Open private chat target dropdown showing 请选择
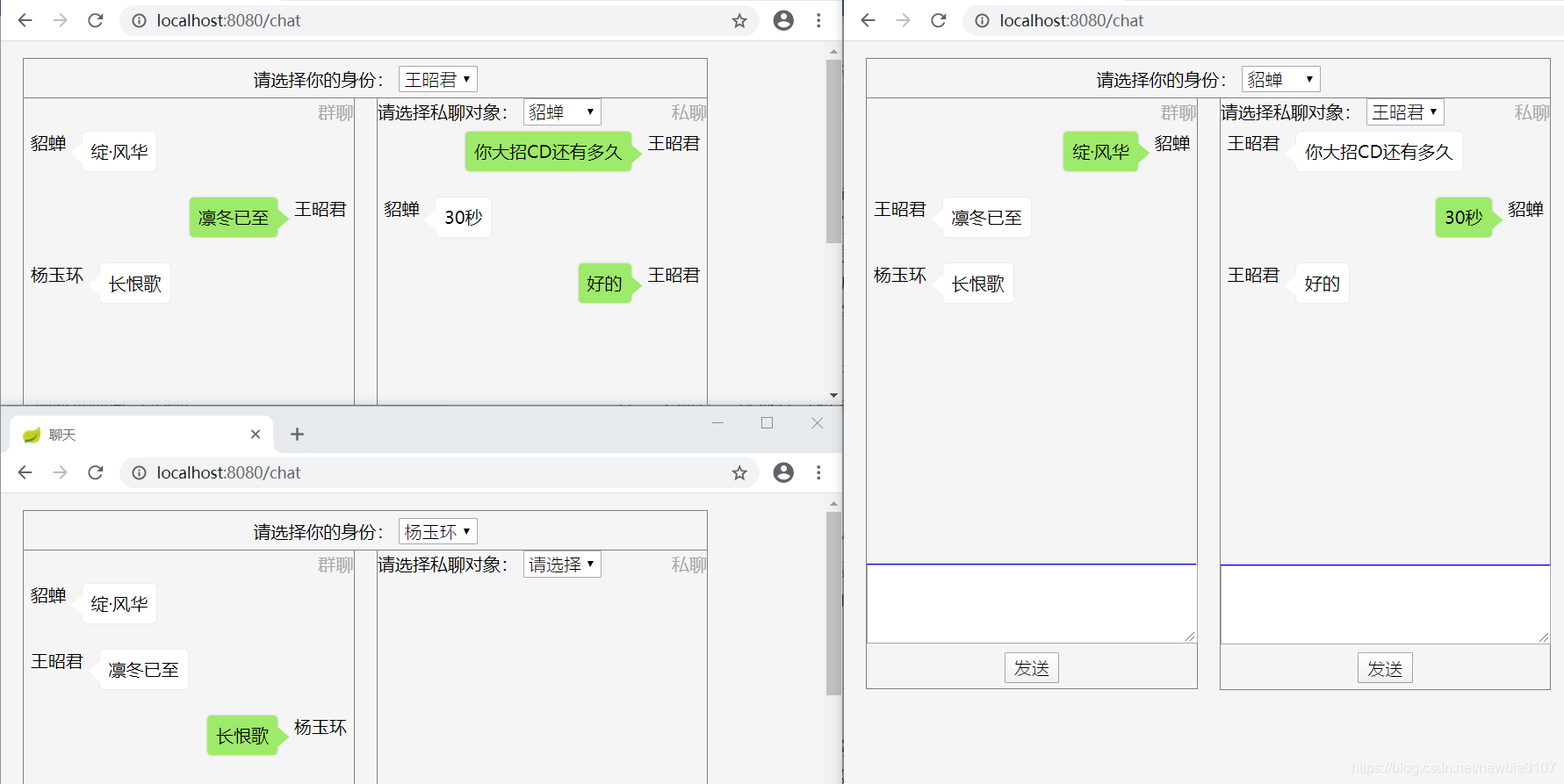This screenshot has width=1564, height=784. [x=562, y=564]
